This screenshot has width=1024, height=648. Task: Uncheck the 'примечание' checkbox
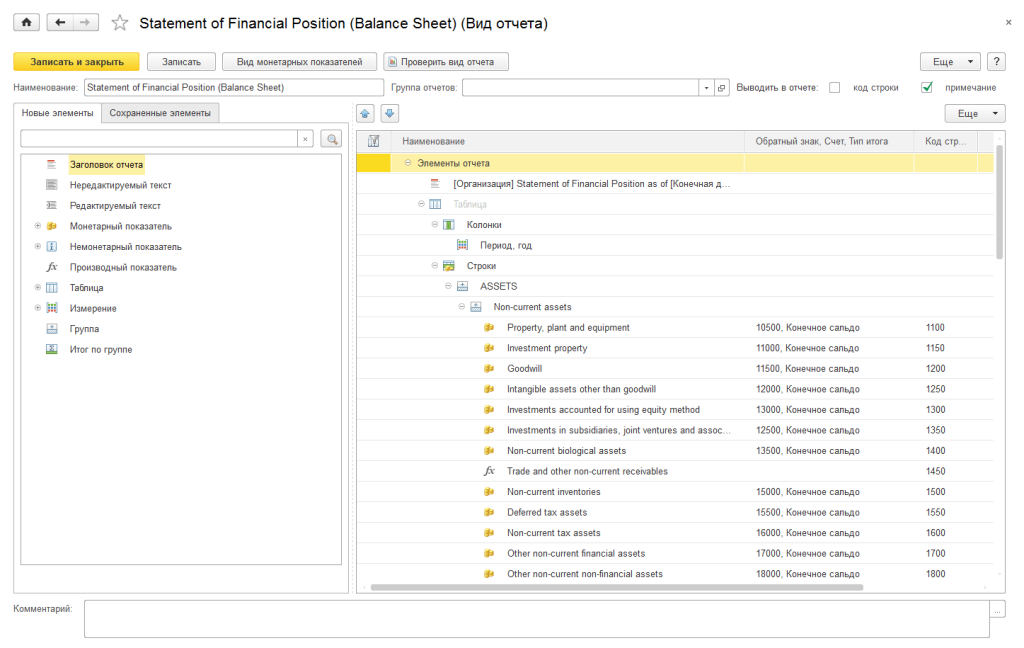[926, 88]
